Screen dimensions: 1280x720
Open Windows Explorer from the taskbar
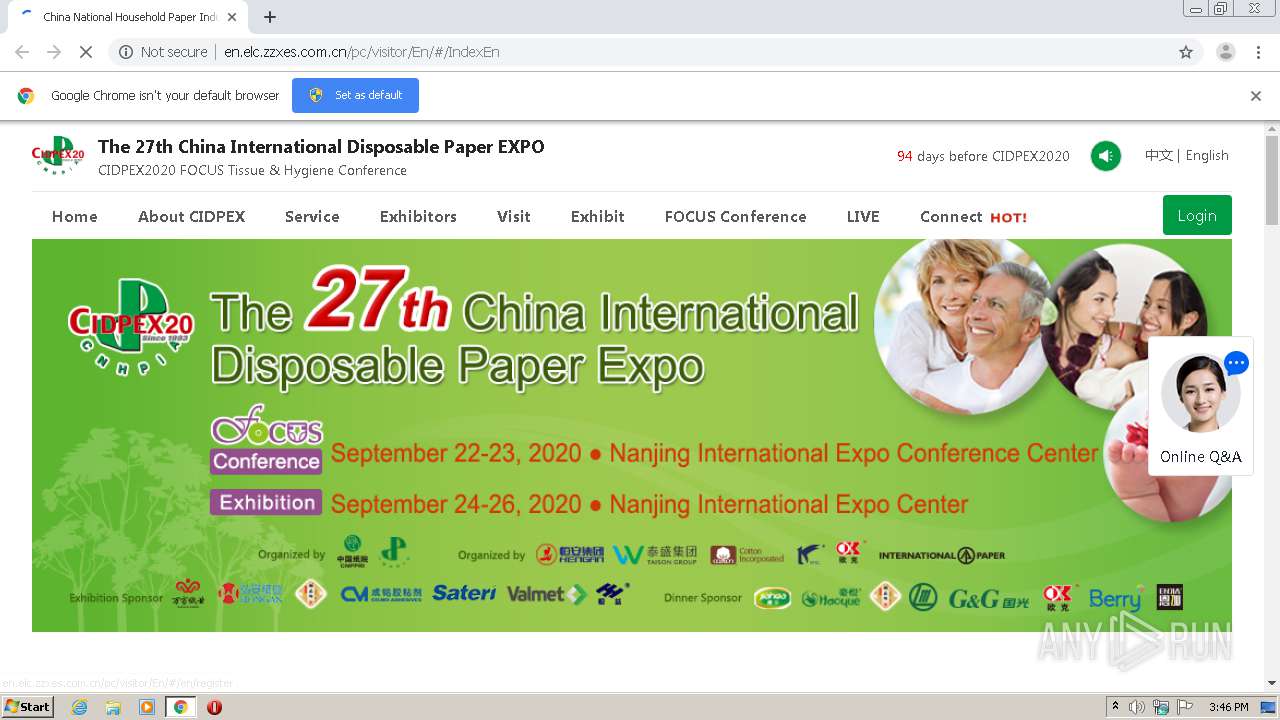(x=113, y=707)
